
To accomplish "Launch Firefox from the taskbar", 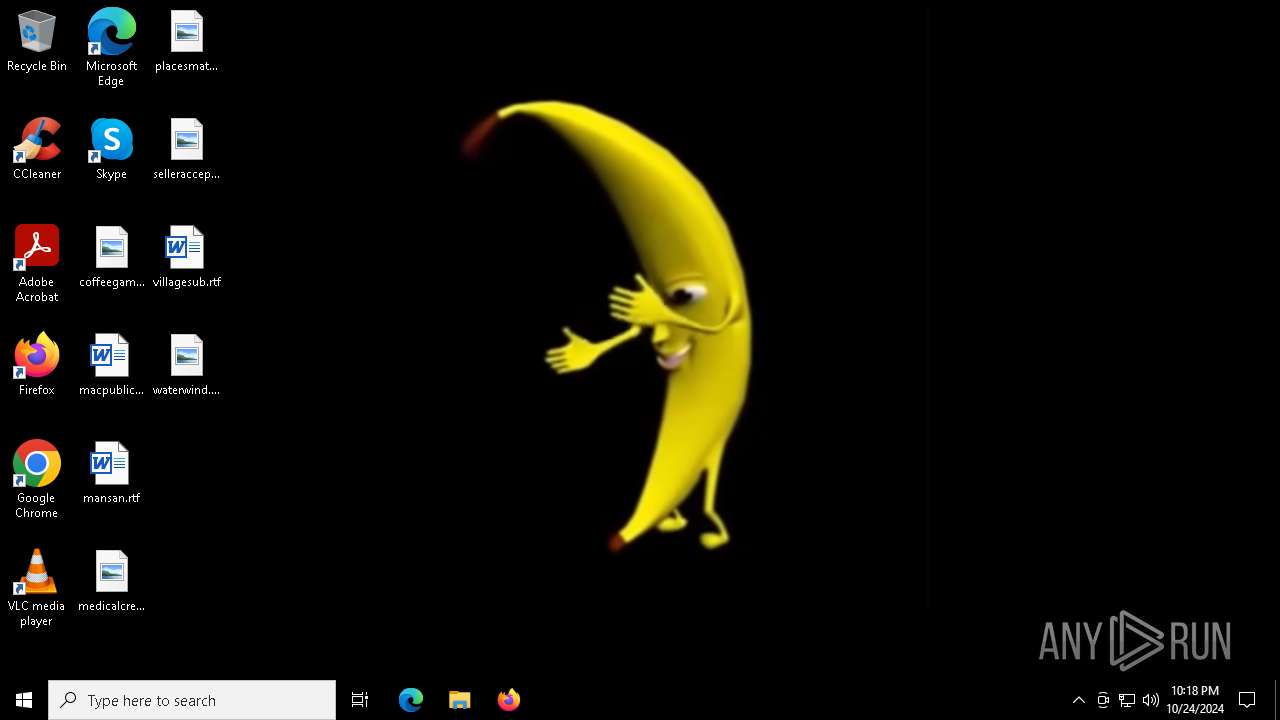I will 509,700.
